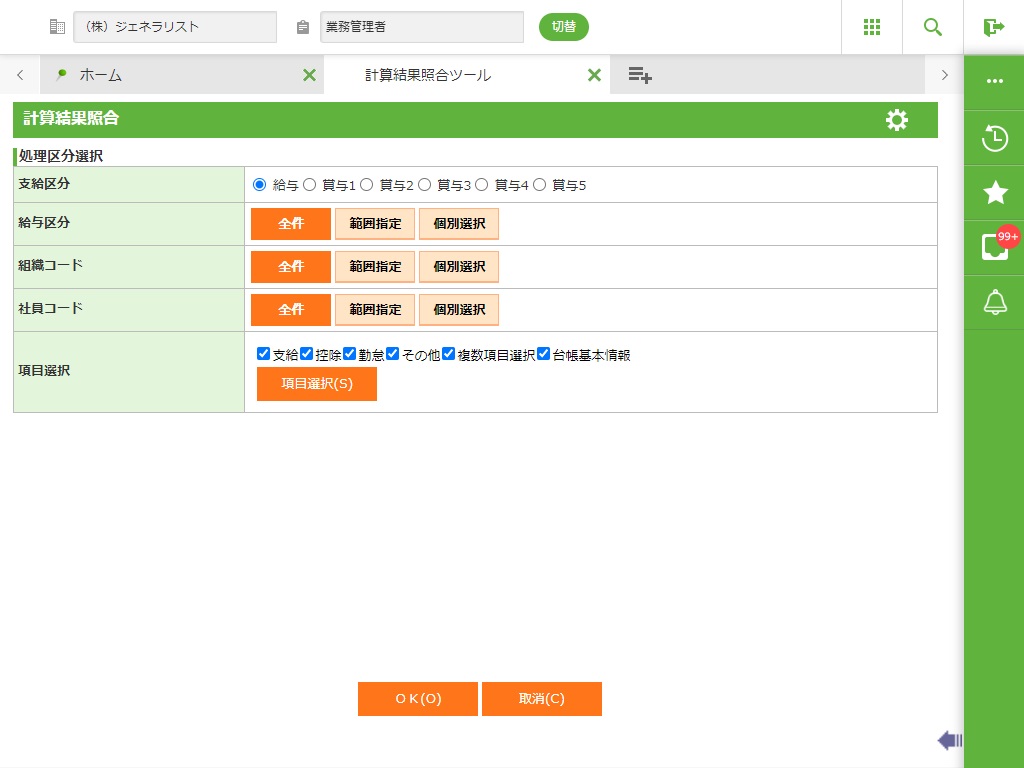Switch to the ホーム tab
Screen dimensions: 1024x768
coord(100,75)
